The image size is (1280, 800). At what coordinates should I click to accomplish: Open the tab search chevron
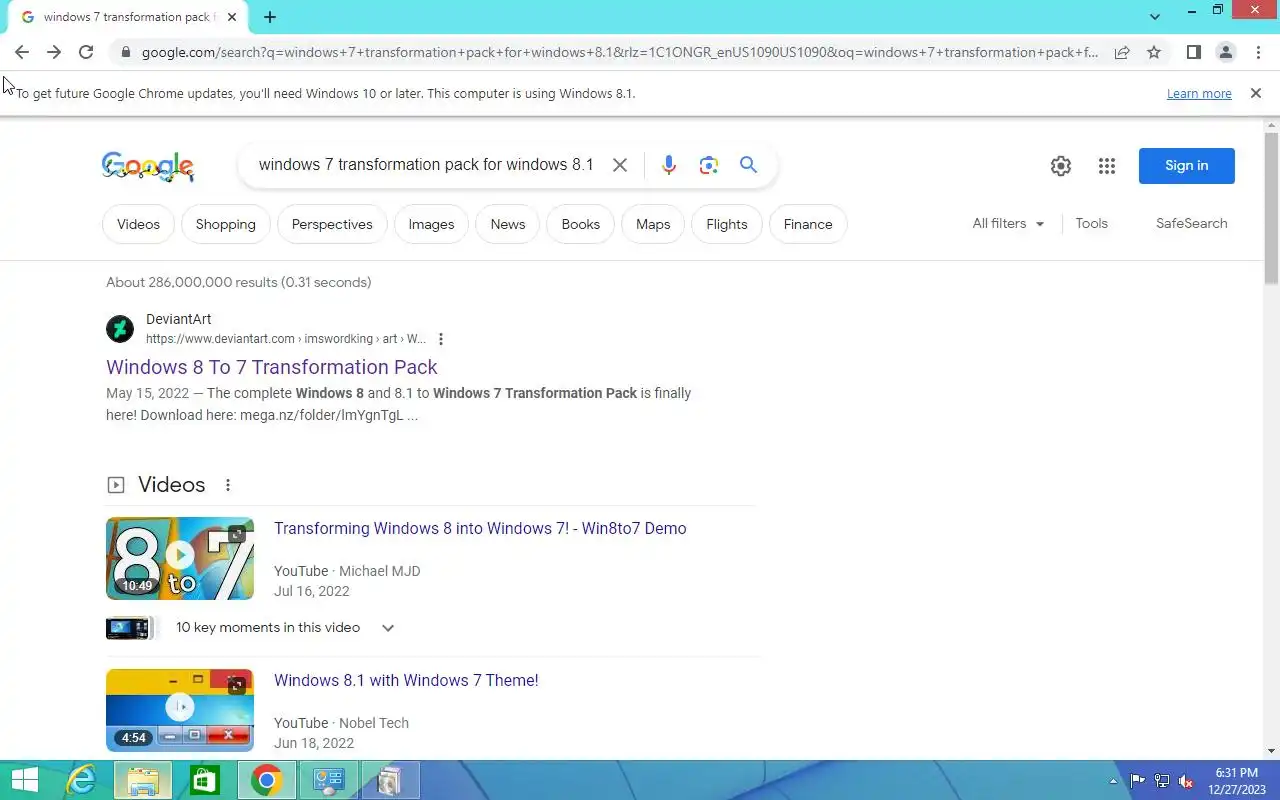[1155, 17]
